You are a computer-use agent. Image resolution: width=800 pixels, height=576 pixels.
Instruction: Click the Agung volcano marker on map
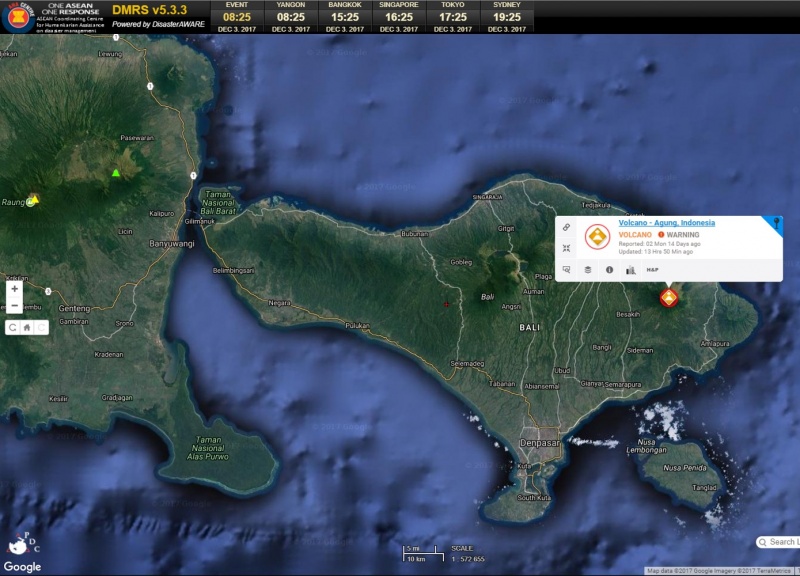[x=669, y=297]
